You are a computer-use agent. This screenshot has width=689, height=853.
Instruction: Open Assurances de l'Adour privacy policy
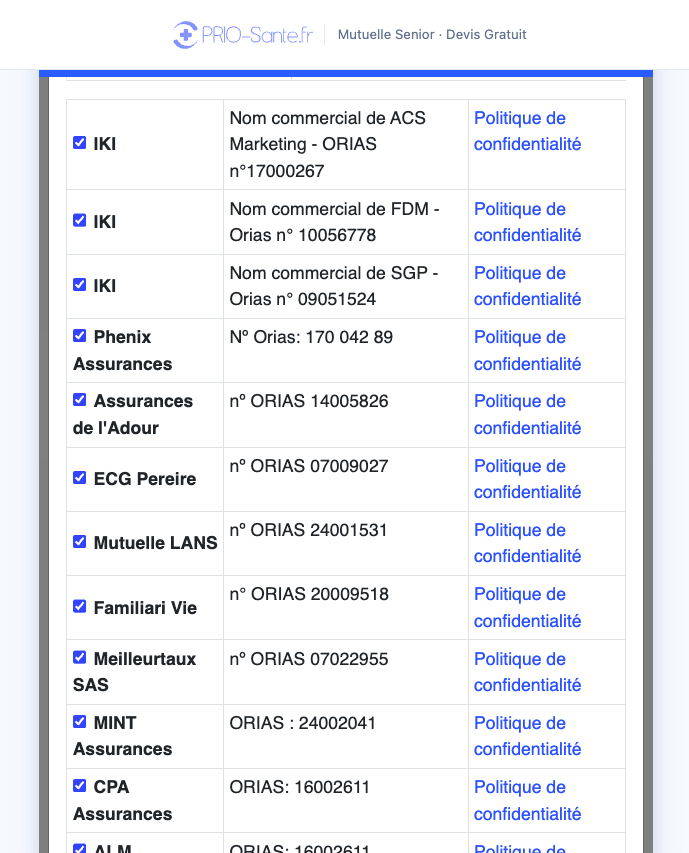click(527, 415)
